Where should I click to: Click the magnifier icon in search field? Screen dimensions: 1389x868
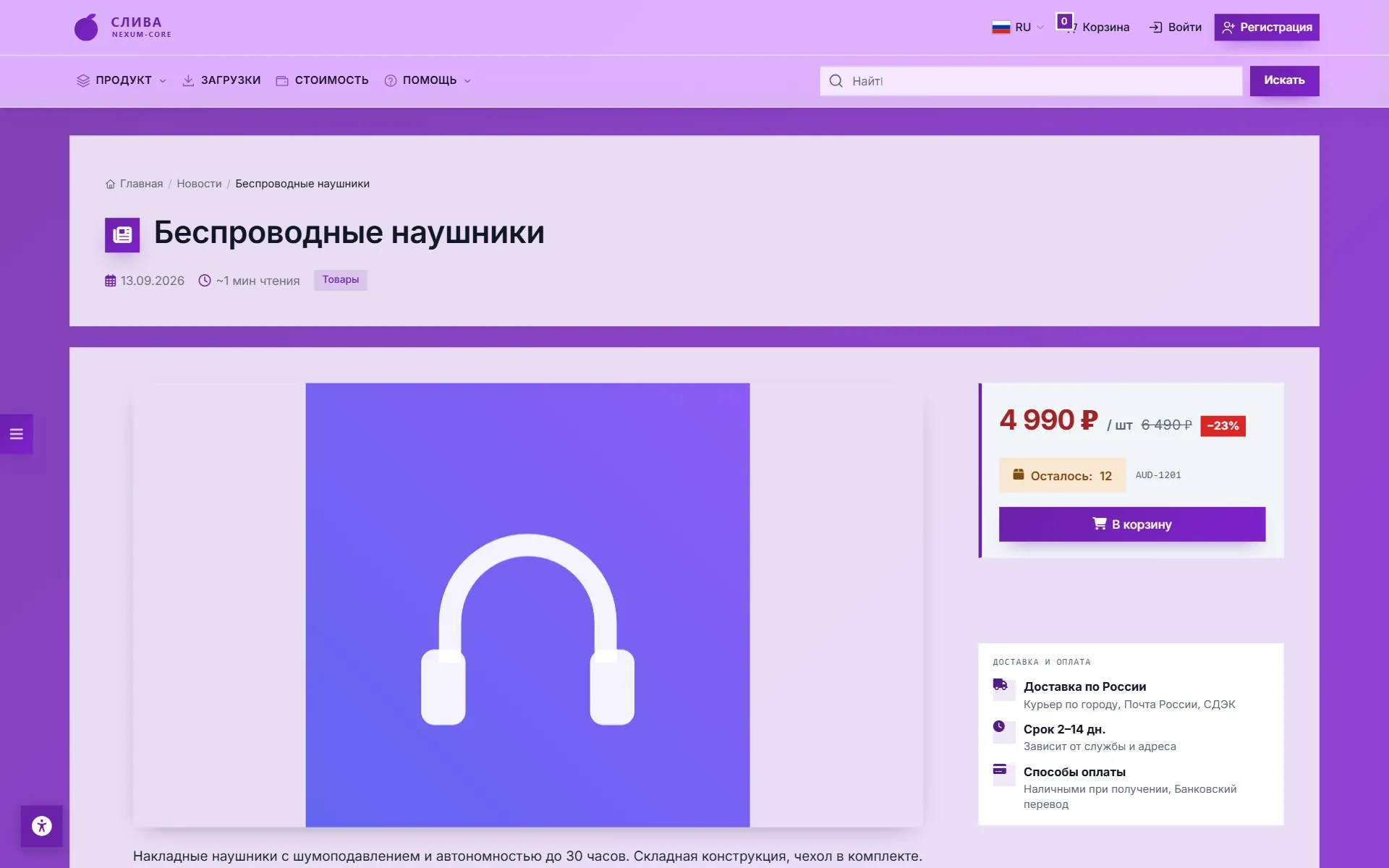tap(836, 81)
